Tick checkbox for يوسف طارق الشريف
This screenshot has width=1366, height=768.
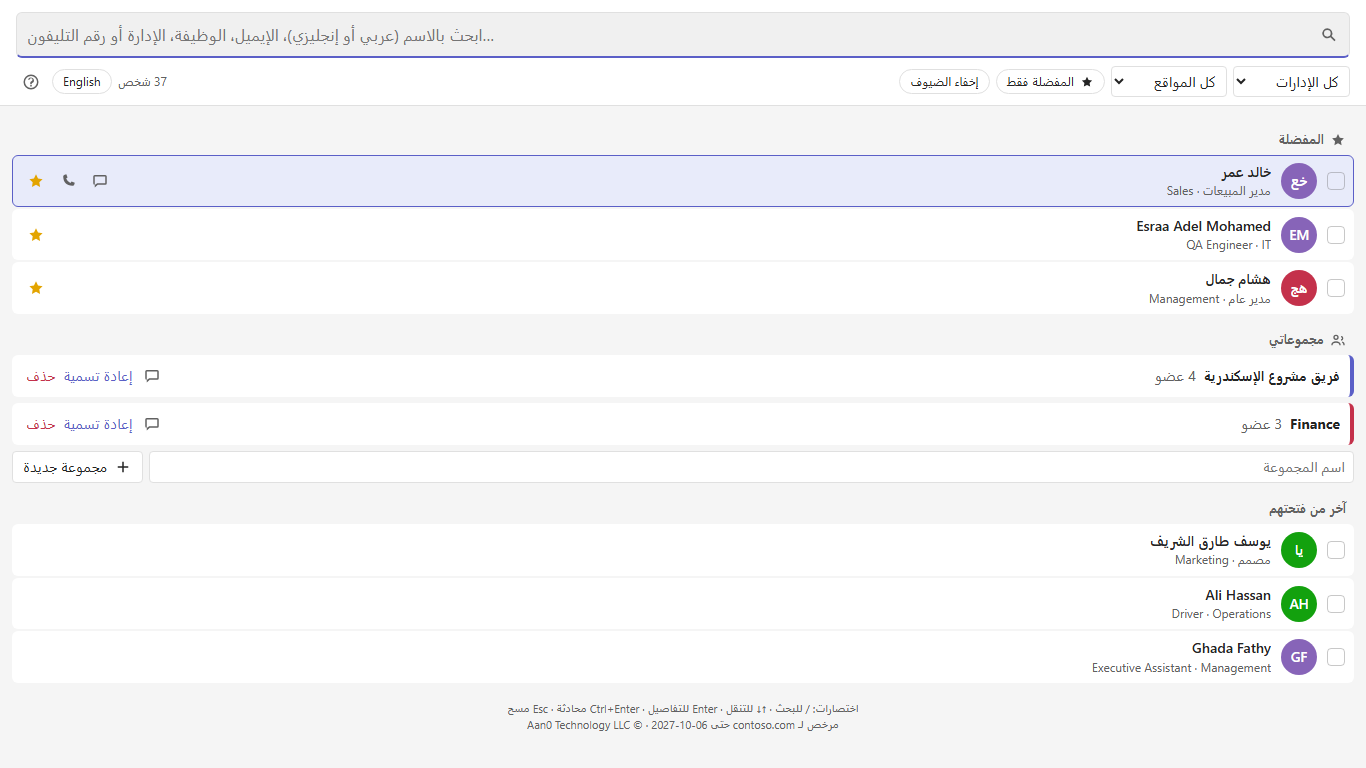[1336, 550]
